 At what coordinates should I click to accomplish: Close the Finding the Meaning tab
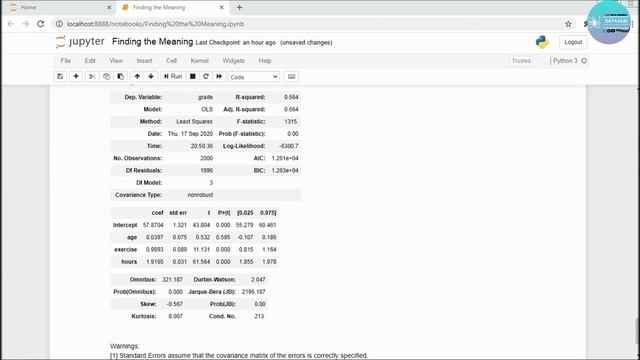point(222,7)
